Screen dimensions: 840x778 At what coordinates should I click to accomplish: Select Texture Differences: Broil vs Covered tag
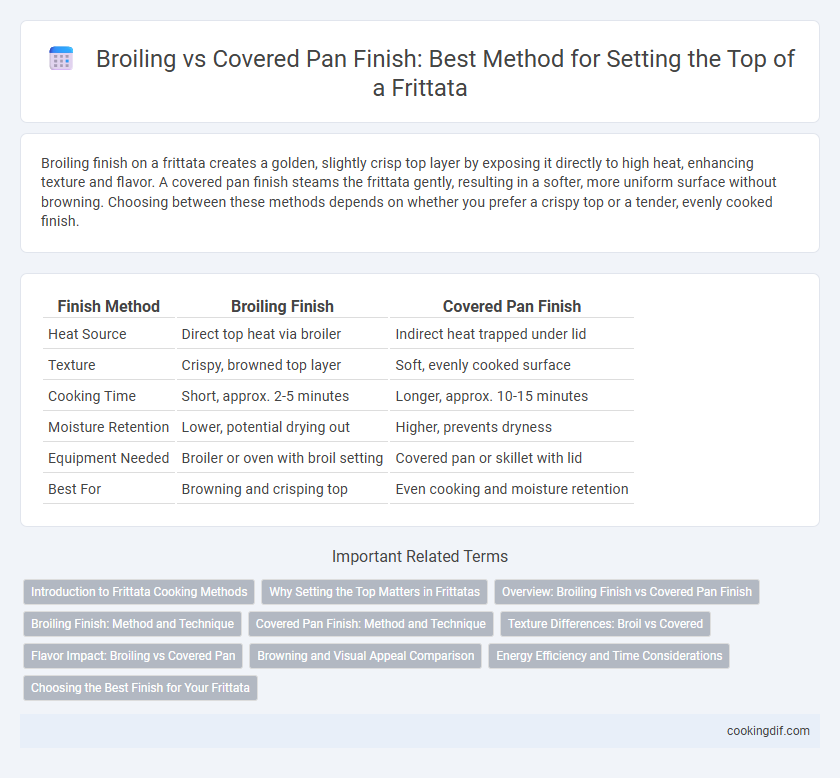[605, 624]
